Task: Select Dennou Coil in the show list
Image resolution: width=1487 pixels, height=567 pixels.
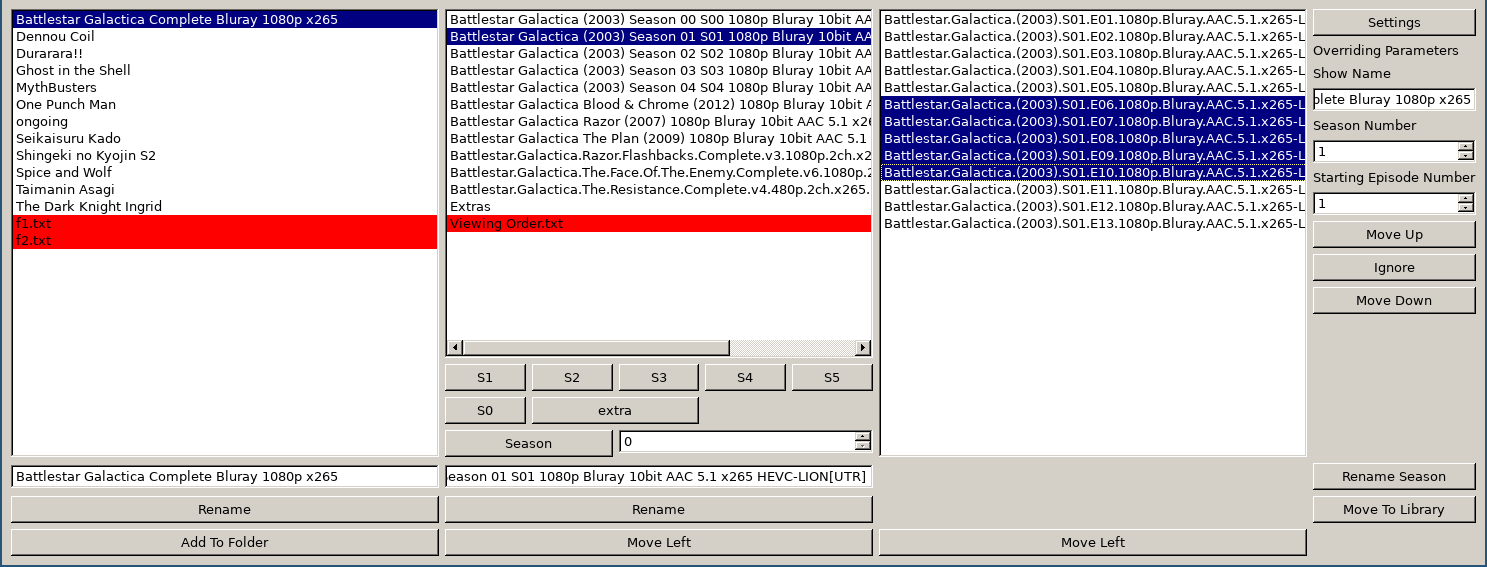Action: click(x=225, y=36)
